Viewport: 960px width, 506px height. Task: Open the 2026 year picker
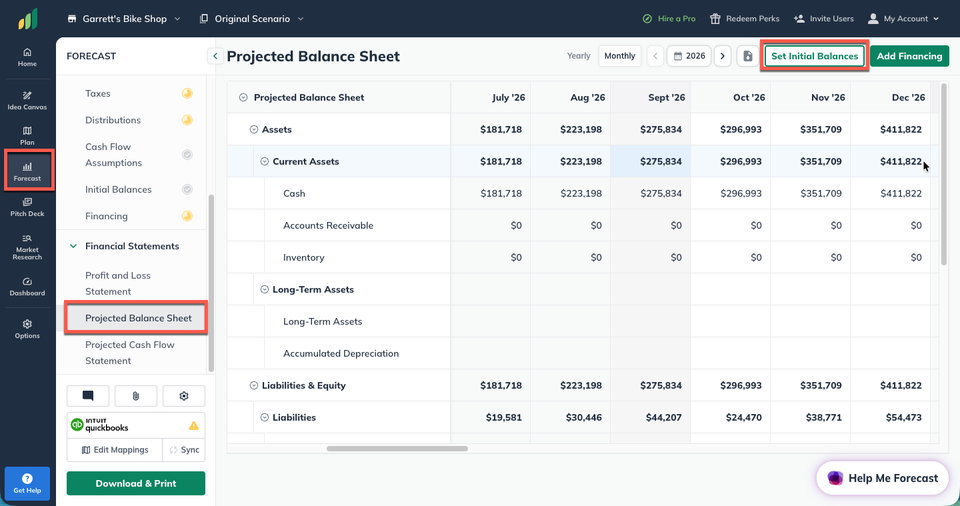pos(689,56)
